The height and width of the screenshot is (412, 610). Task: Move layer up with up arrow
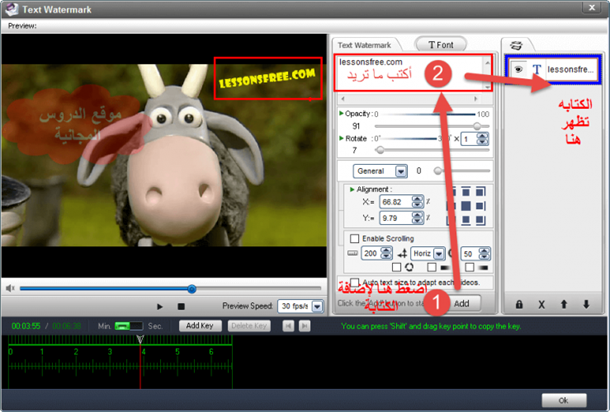click(x=564, y=304)
